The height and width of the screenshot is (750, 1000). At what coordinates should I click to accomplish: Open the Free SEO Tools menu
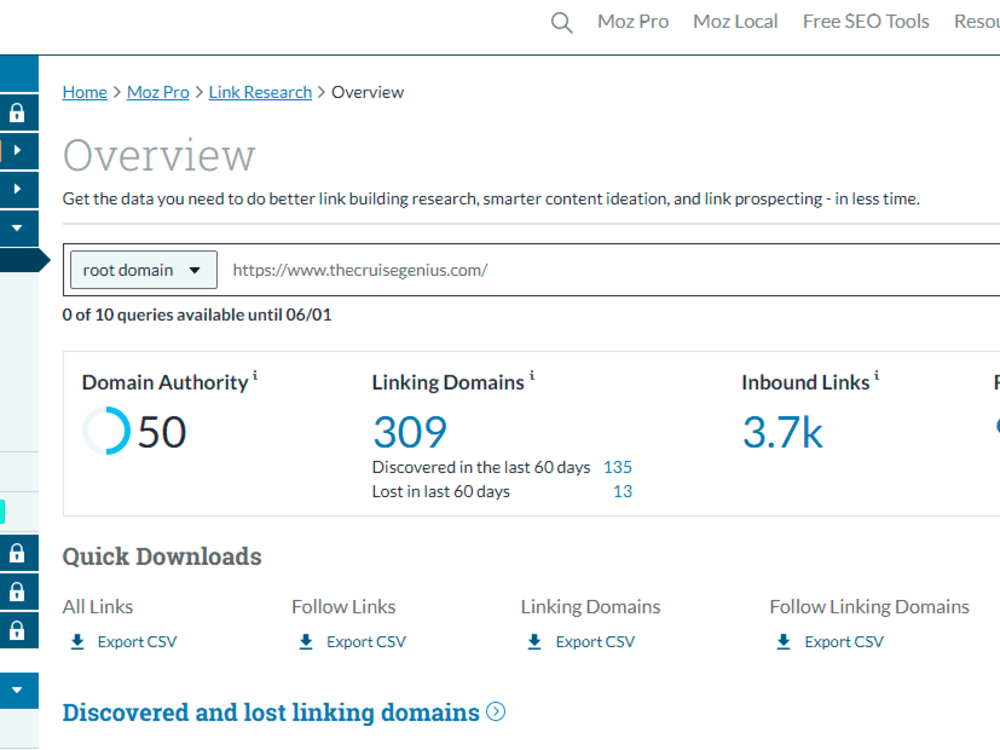pos(865,22)
